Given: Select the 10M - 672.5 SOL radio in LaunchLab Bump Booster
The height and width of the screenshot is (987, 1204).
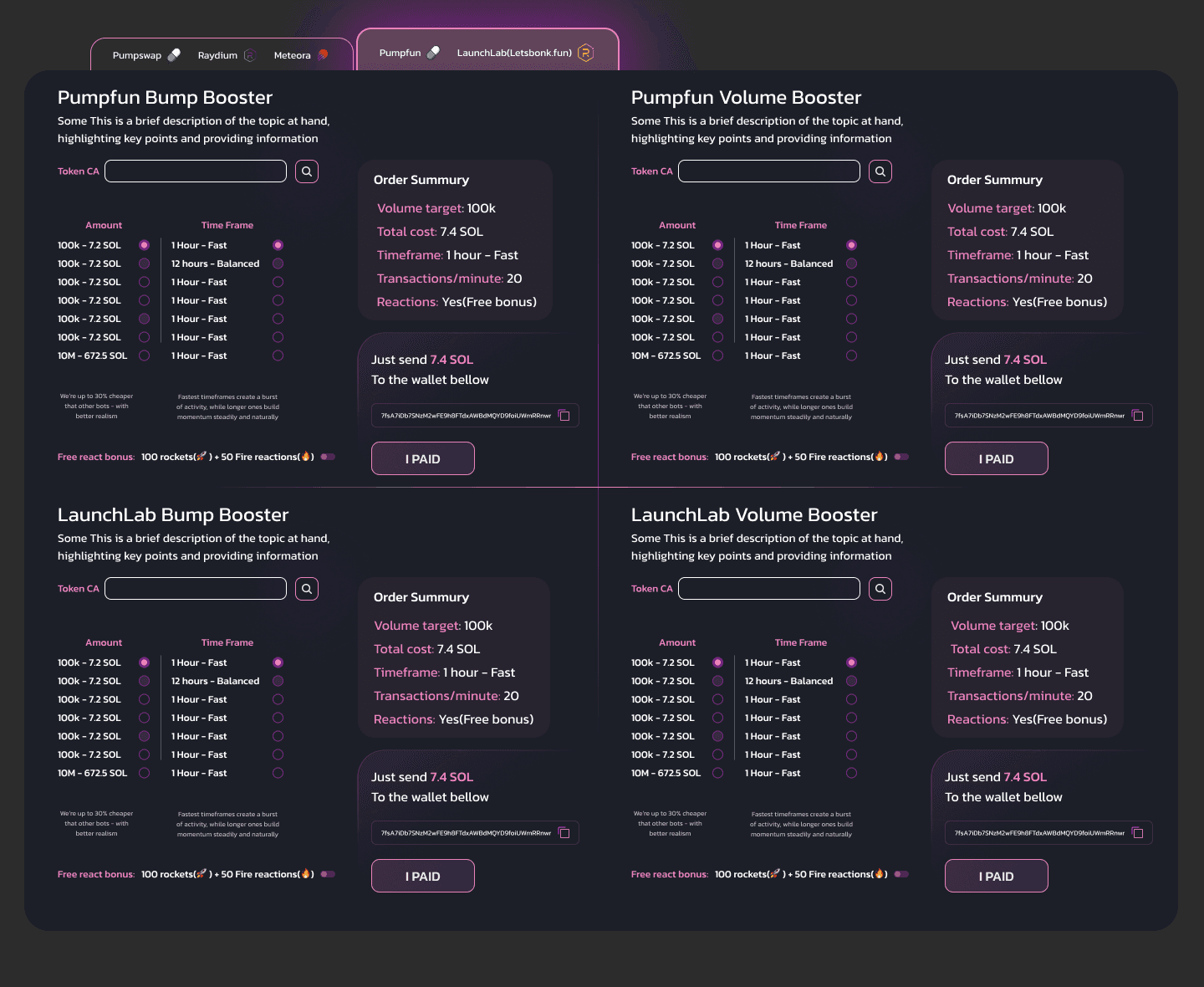Looking at the screenshot, I should click(144, 773).
